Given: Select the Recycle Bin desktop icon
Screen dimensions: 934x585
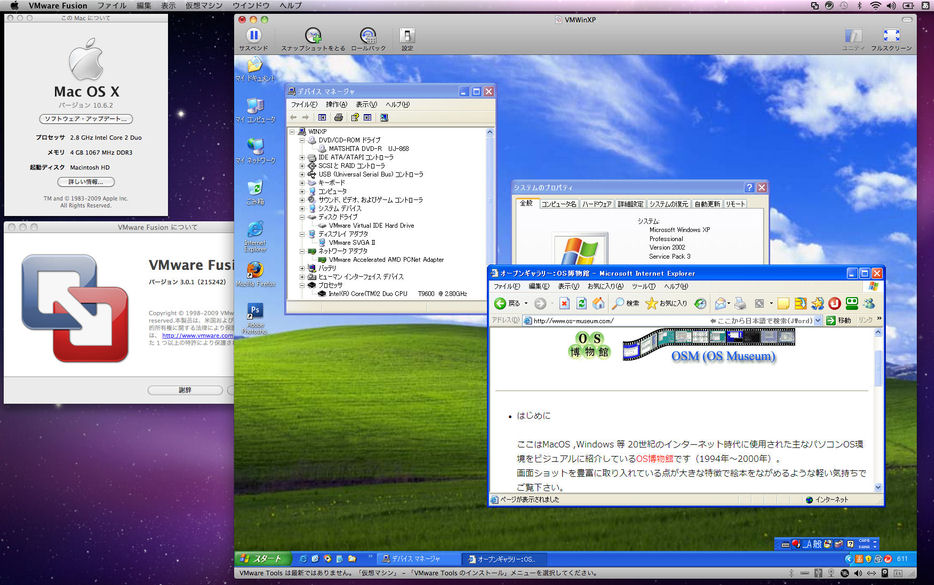Looking at the screenshot, I should click(256, 192).
